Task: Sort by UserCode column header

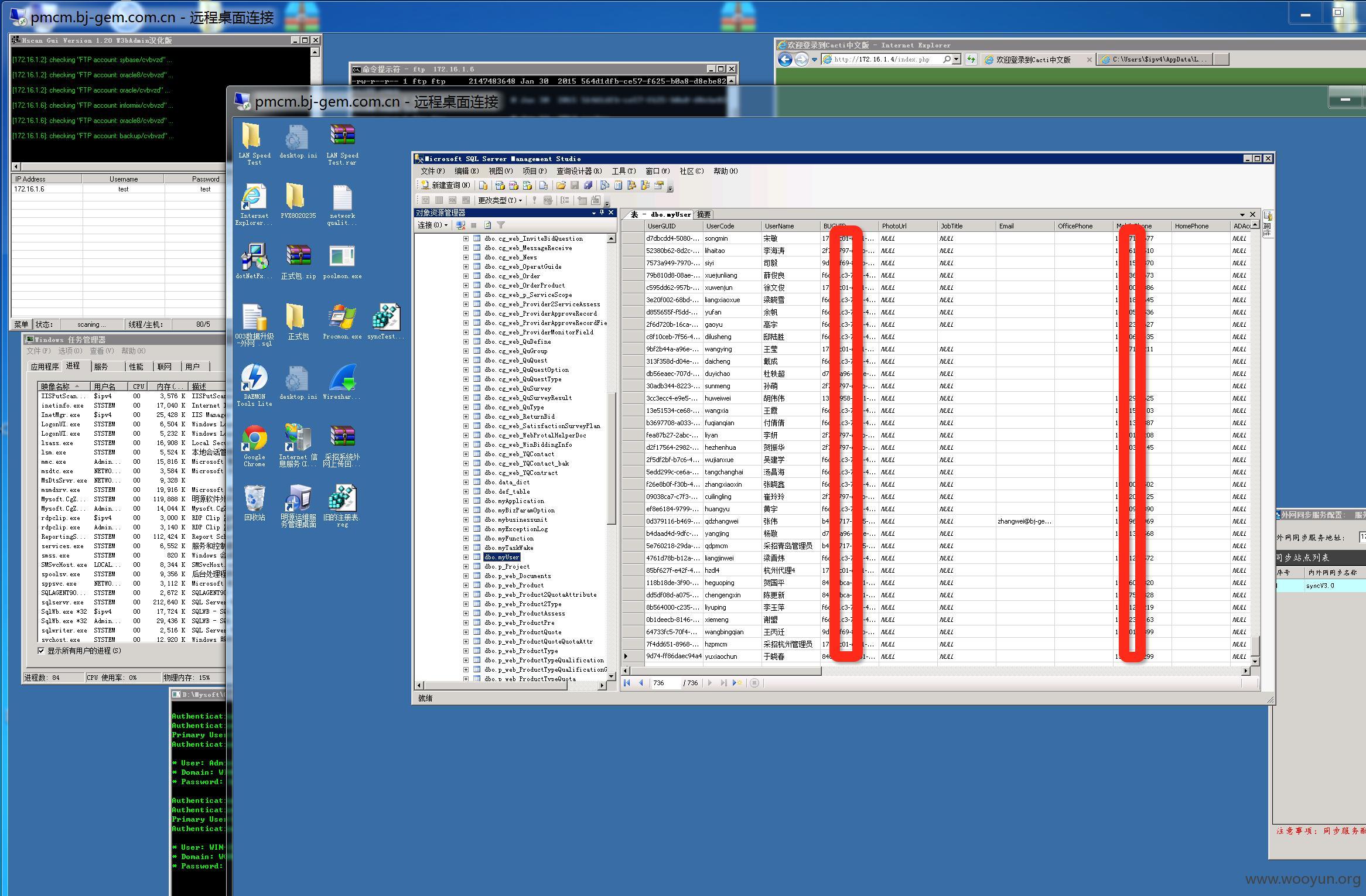Action: coord(732,226)
